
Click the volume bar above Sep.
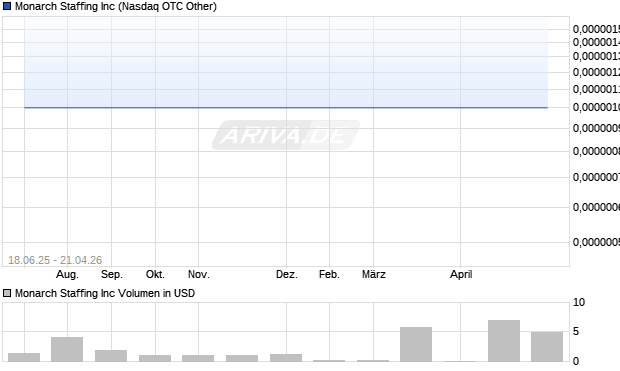(111, 356)
